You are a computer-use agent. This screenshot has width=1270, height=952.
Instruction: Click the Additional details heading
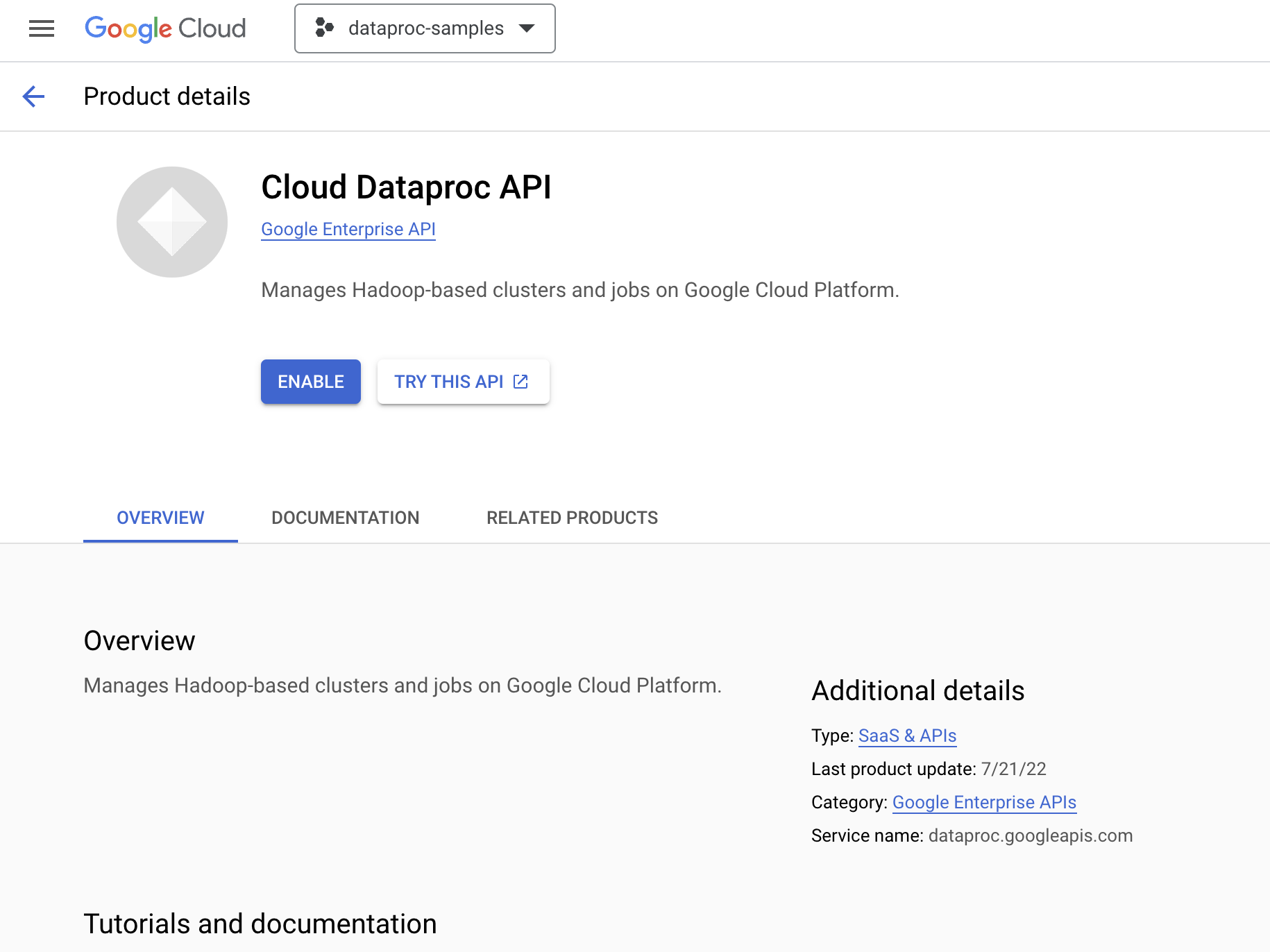[x=918, y=691]
